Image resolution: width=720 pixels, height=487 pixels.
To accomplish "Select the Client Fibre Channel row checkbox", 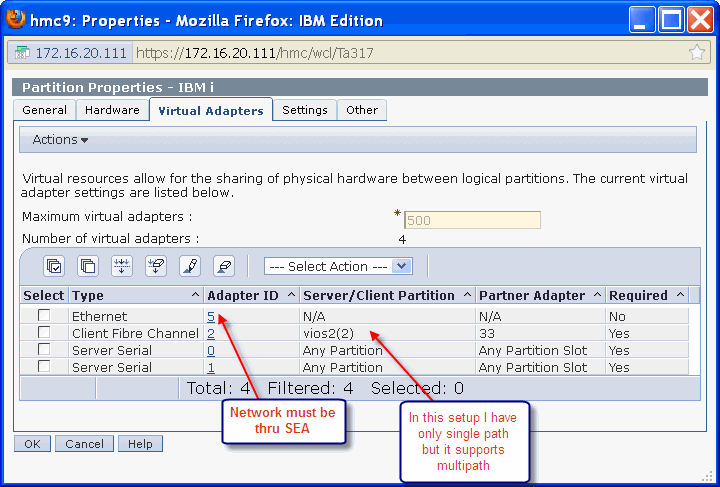I will click(x=43, y=333).
